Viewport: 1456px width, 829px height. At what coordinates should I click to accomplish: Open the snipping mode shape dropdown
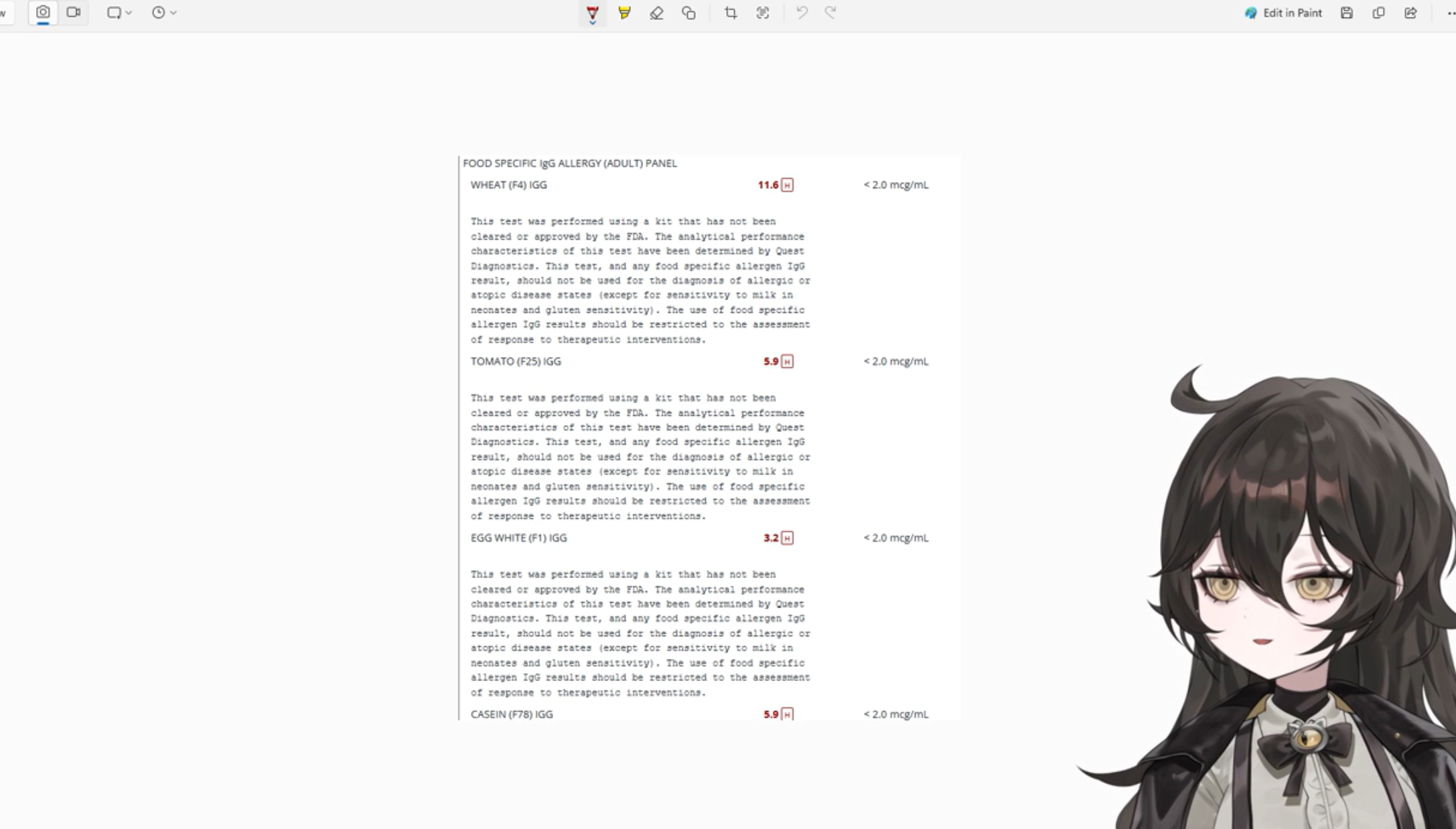pyautogui.click(x=119, y=13)
